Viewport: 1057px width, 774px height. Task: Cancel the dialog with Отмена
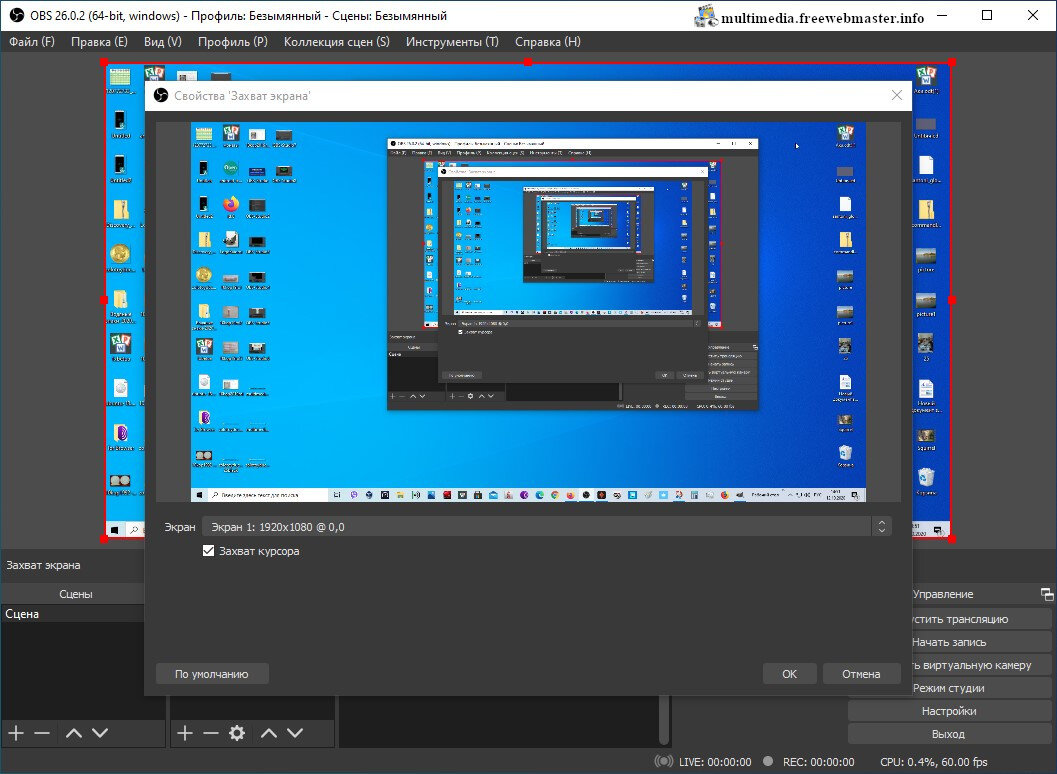click(861, 674)
